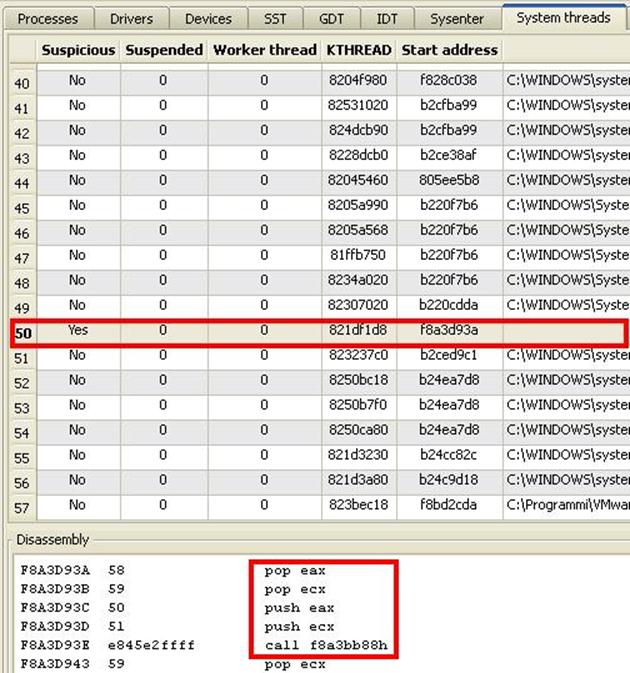
Task: Select row number 50 header
Action: pos(23,333)
